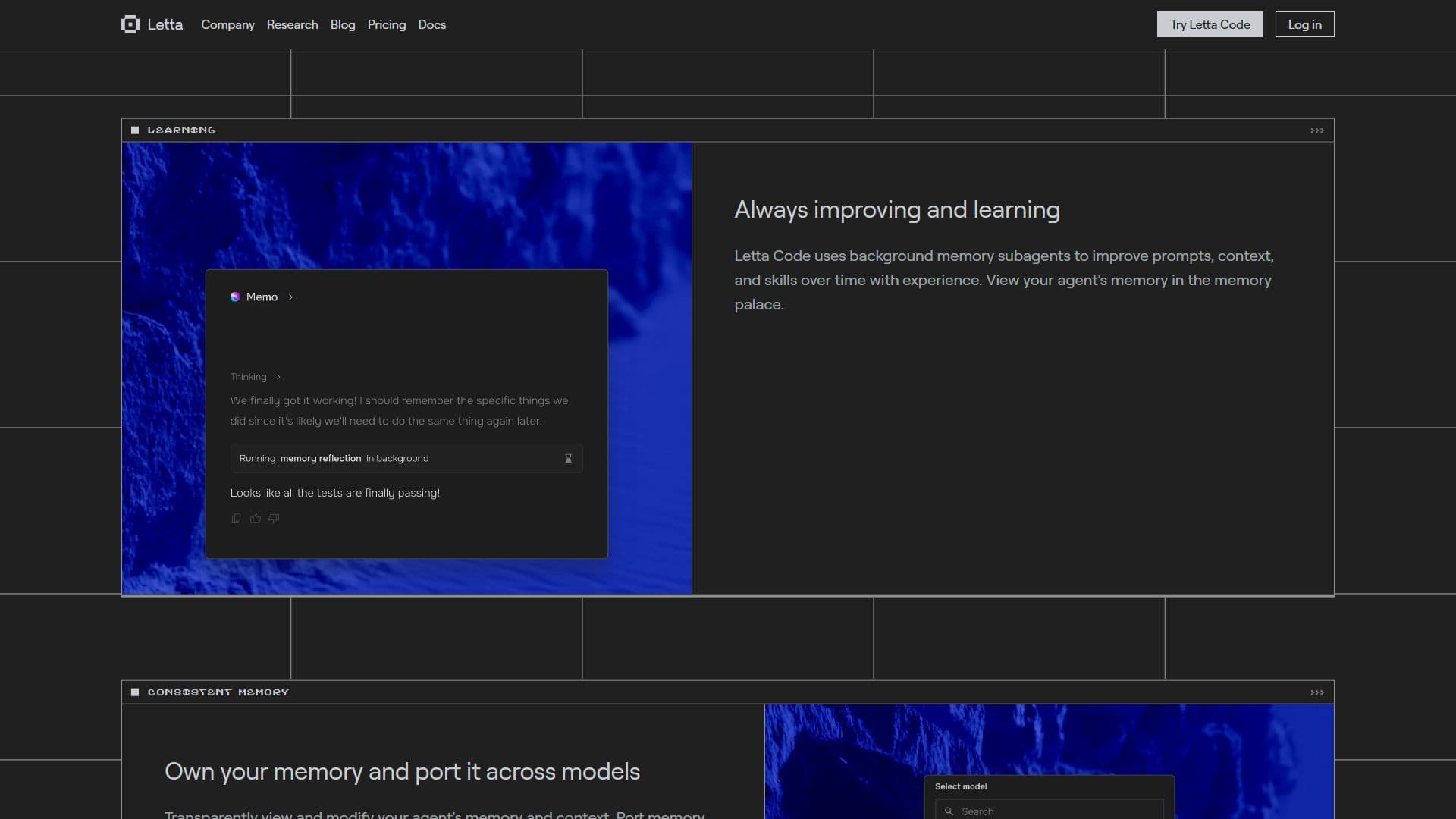Click the arrows icon in LEARNING header

[x=1317, y=130]
